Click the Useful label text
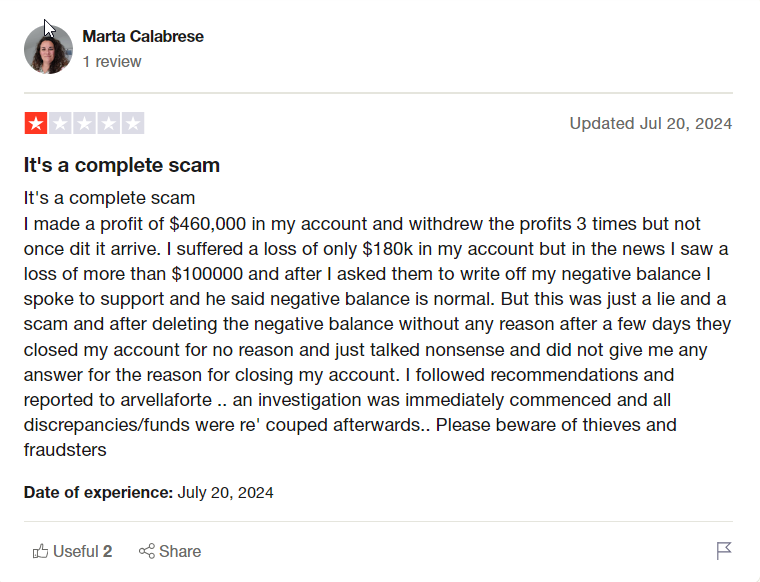760x582 pixels. (x=76, y=551)
